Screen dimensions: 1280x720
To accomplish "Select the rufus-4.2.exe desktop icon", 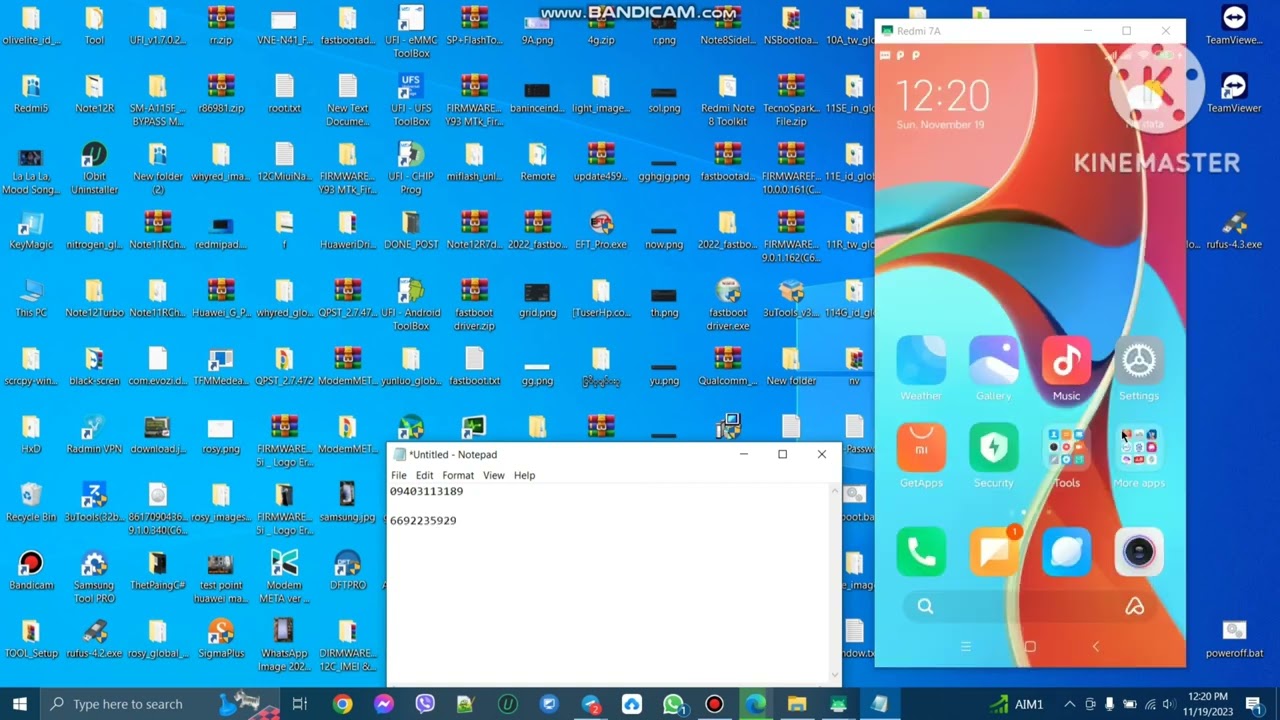I will coord(94,639).
